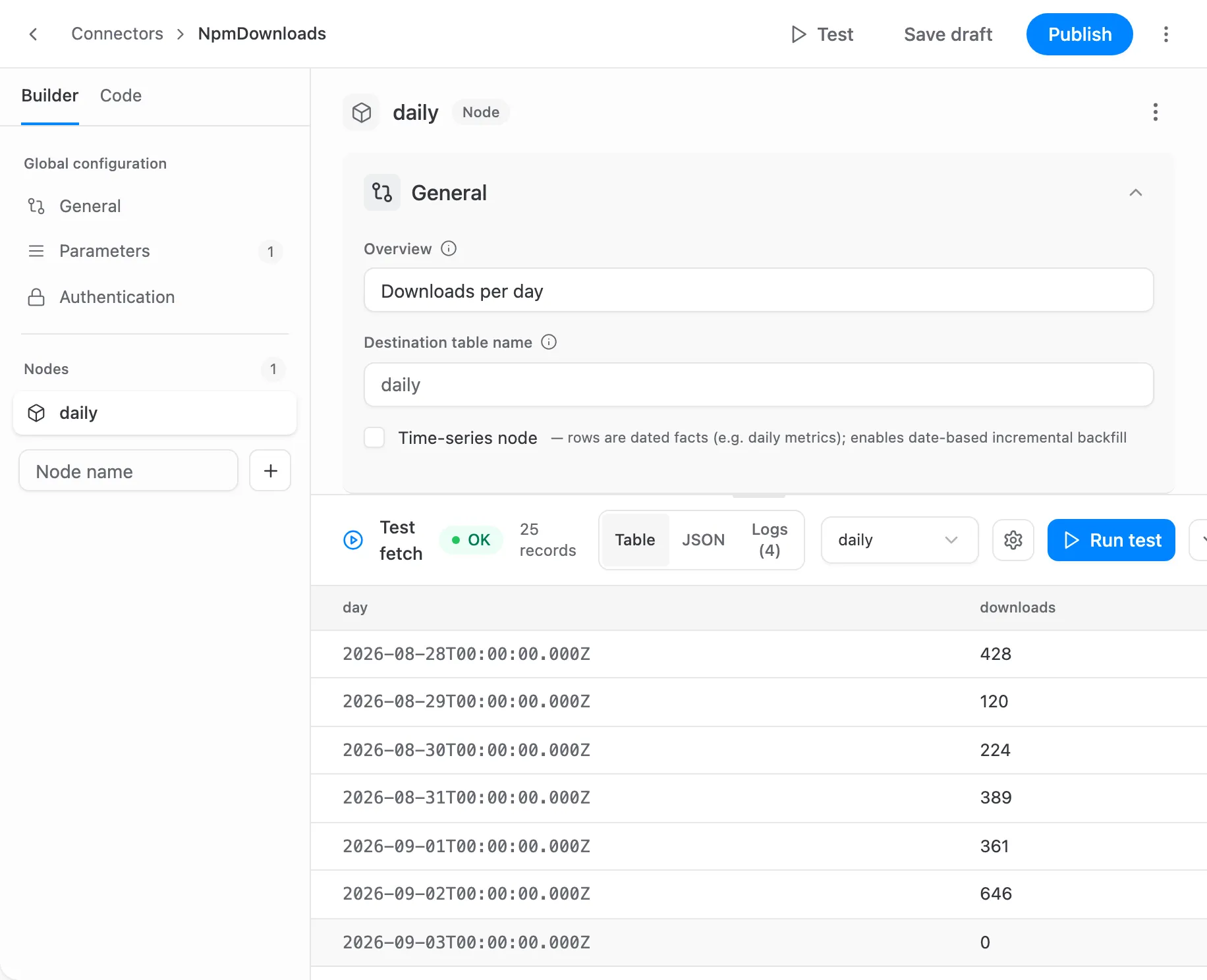Click the Nodes count badge

(273, 369)
